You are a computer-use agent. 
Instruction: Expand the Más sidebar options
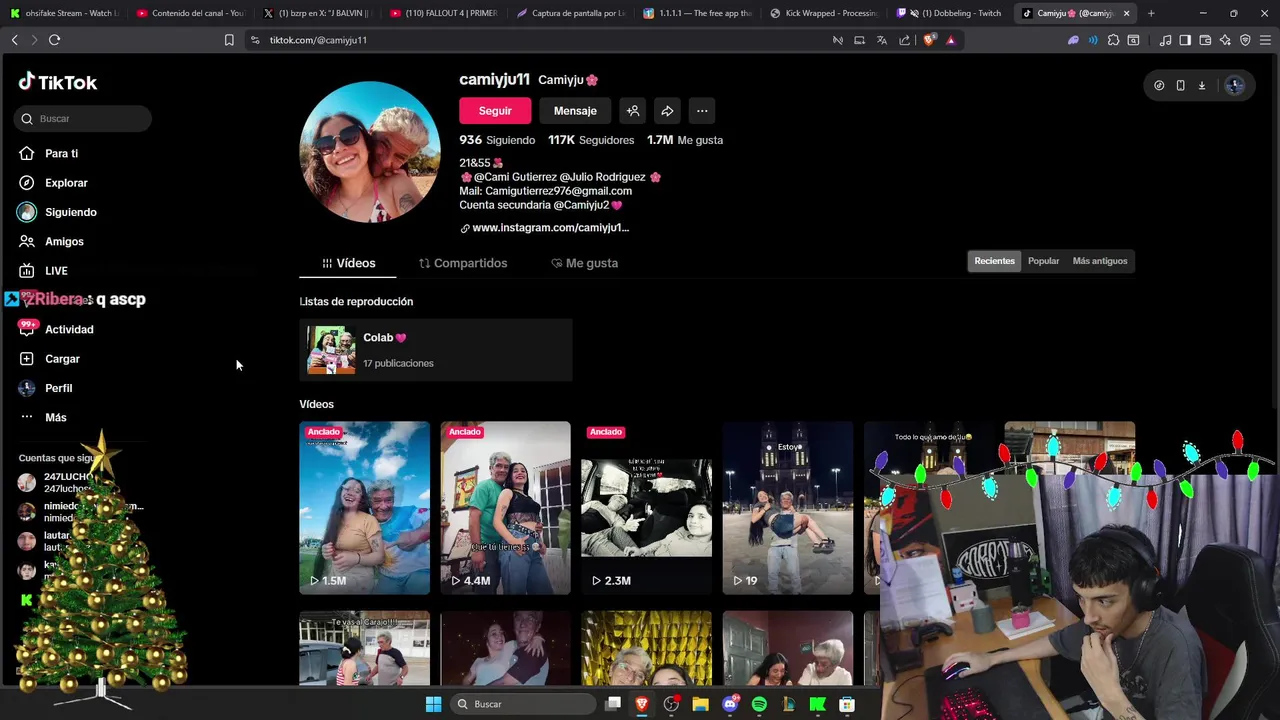coord(43,417)
